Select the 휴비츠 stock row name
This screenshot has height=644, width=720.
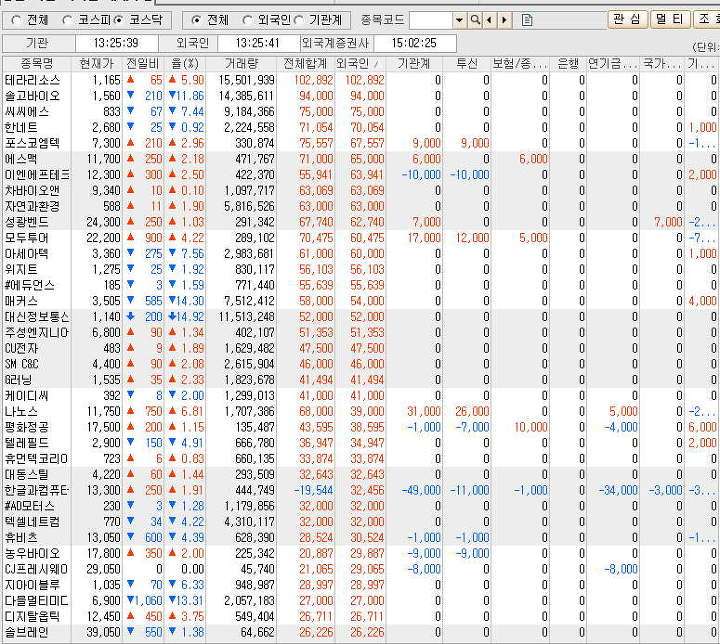pyautogui.click(x=21, y=537)
